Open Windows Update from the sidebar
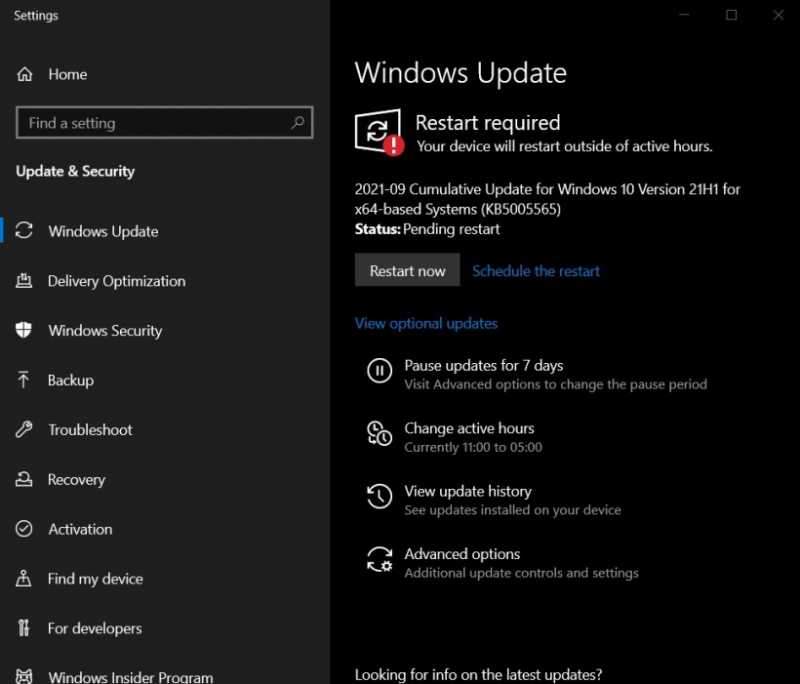800x684 pixels. click(x=103, y=231)
